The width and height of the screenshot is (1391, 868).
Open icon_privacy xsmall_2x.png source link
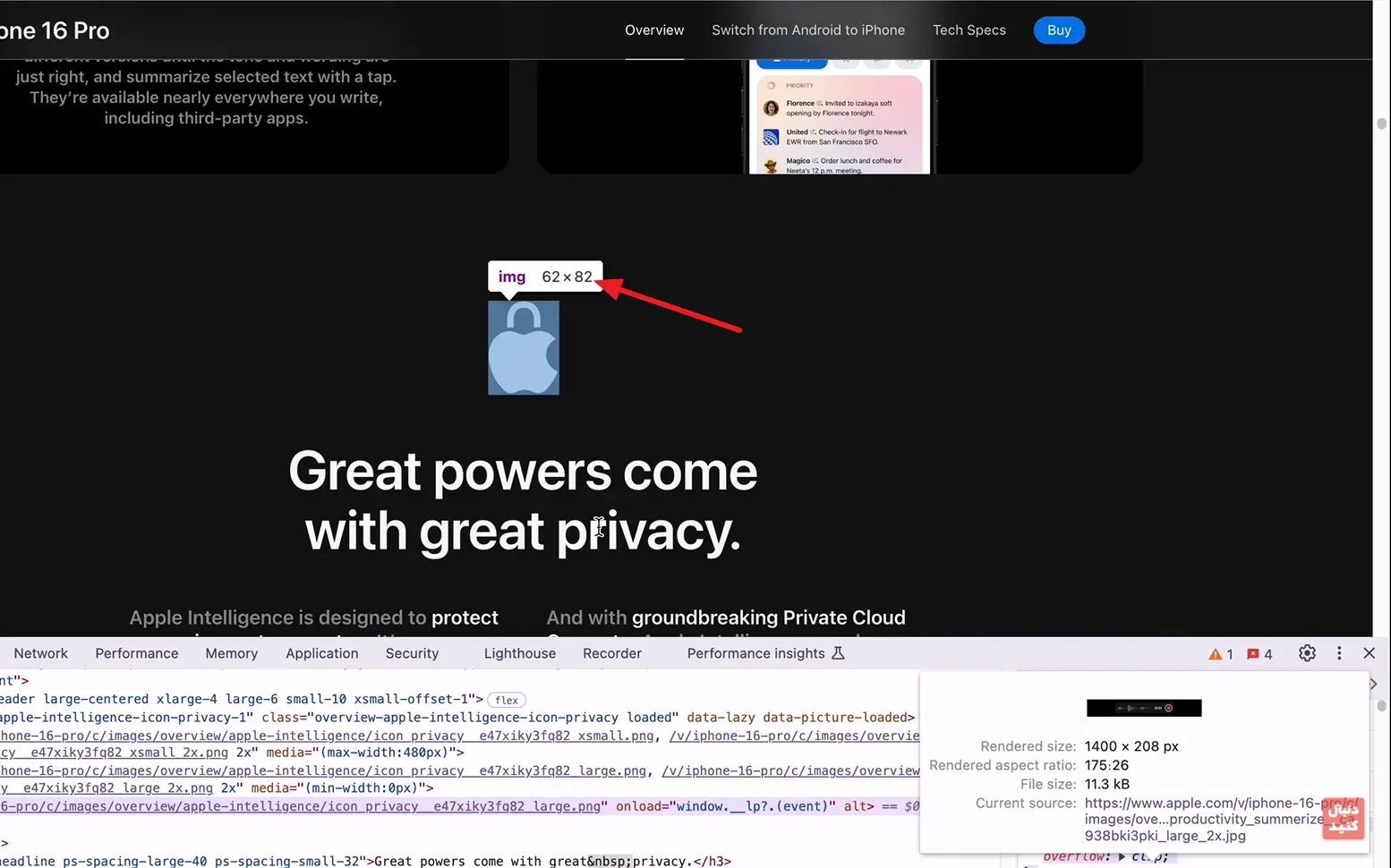point(115,753)
